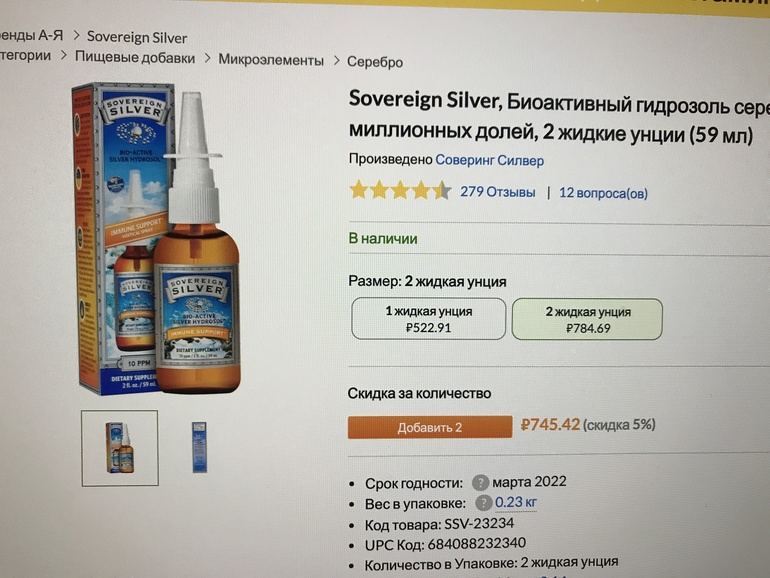Click the help icon beside Срок годности

tap(480, 483)
